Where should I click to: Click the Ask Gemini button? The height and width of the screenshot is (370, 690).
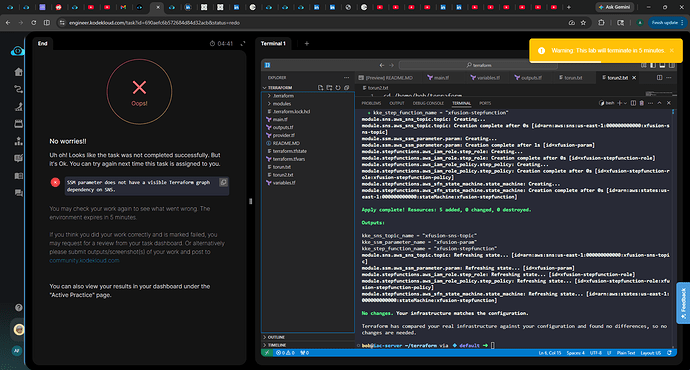[615, 7]
